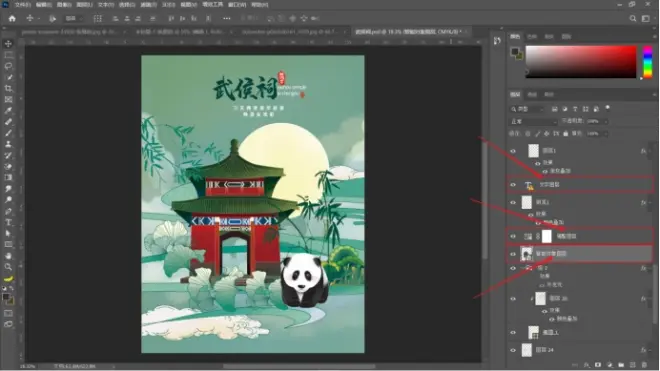
Task: Hide the text layer via its eye icon
Action: coord(513,184)
